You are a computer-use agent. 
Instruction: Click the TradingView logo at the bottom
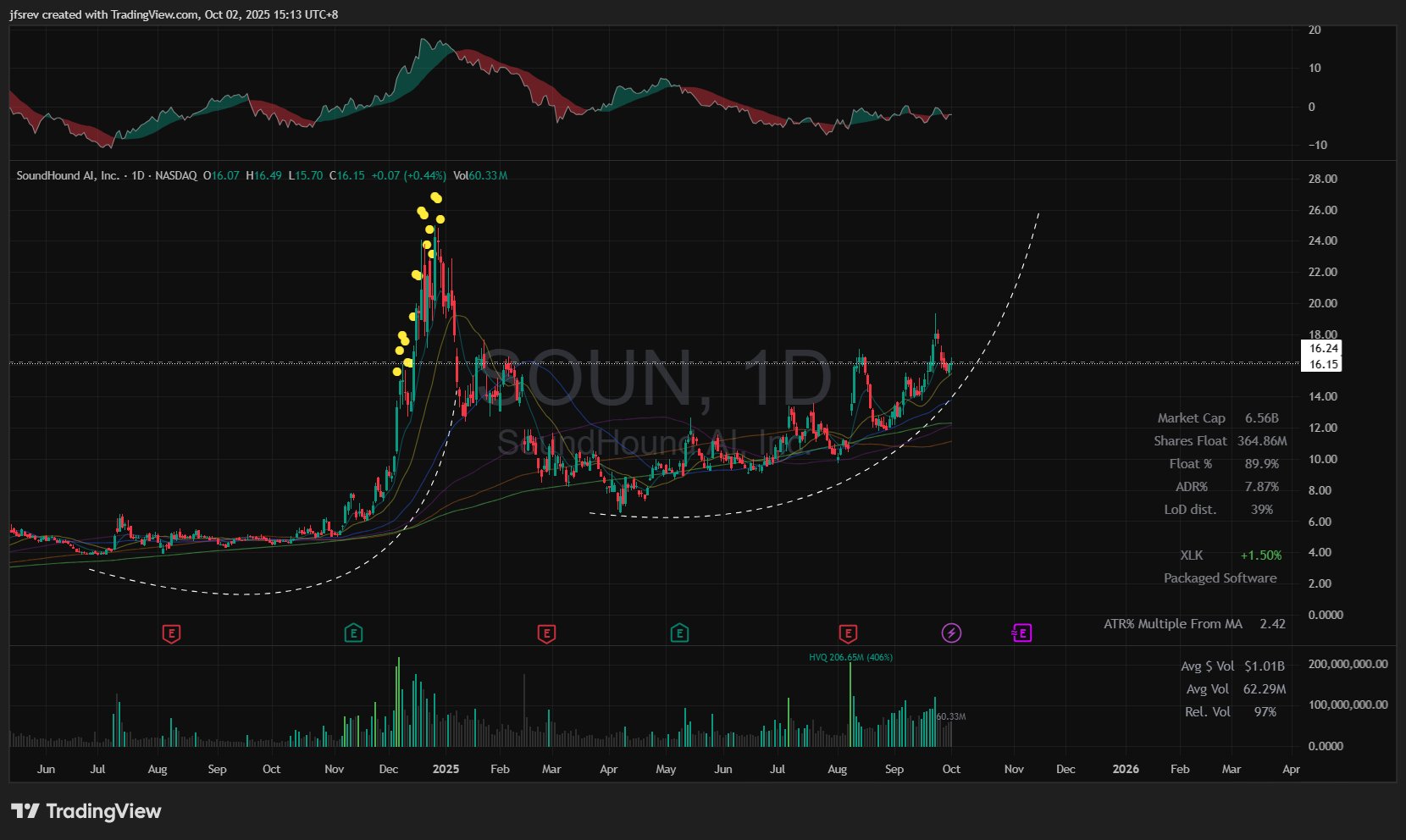pyautogui.click(x=86, y=811)
